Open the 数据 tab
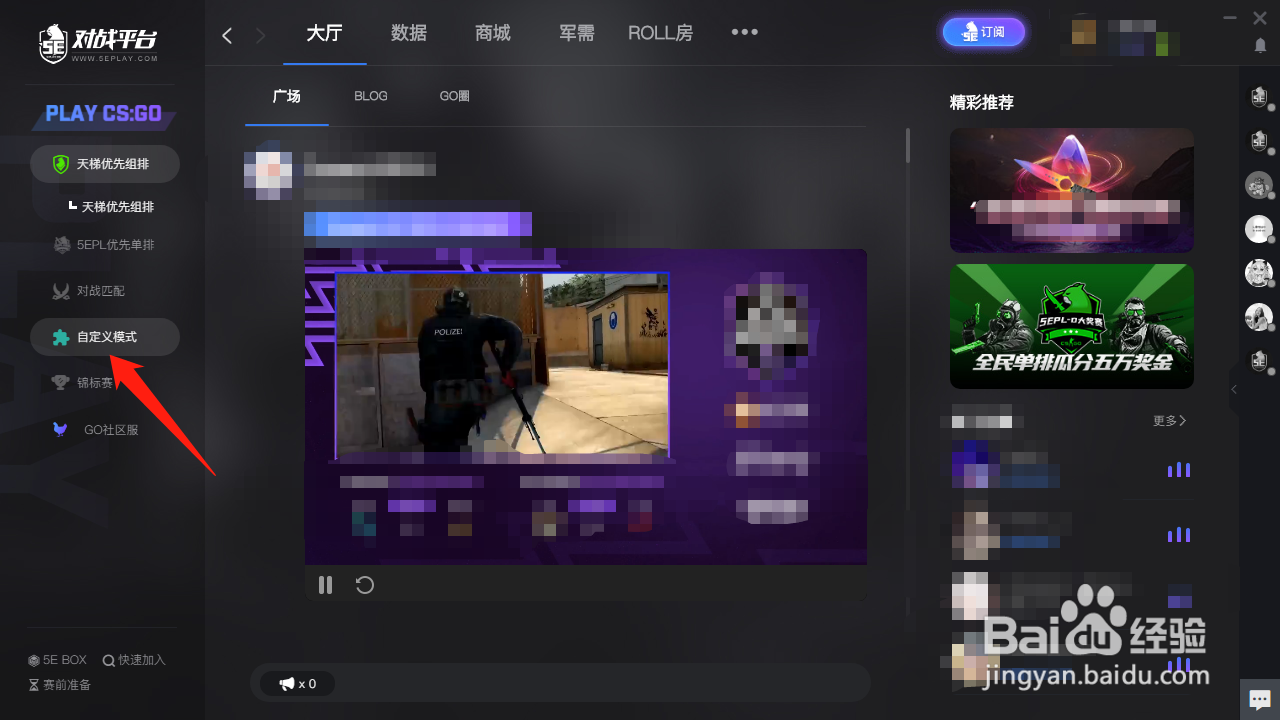 [x=409, y=33]
